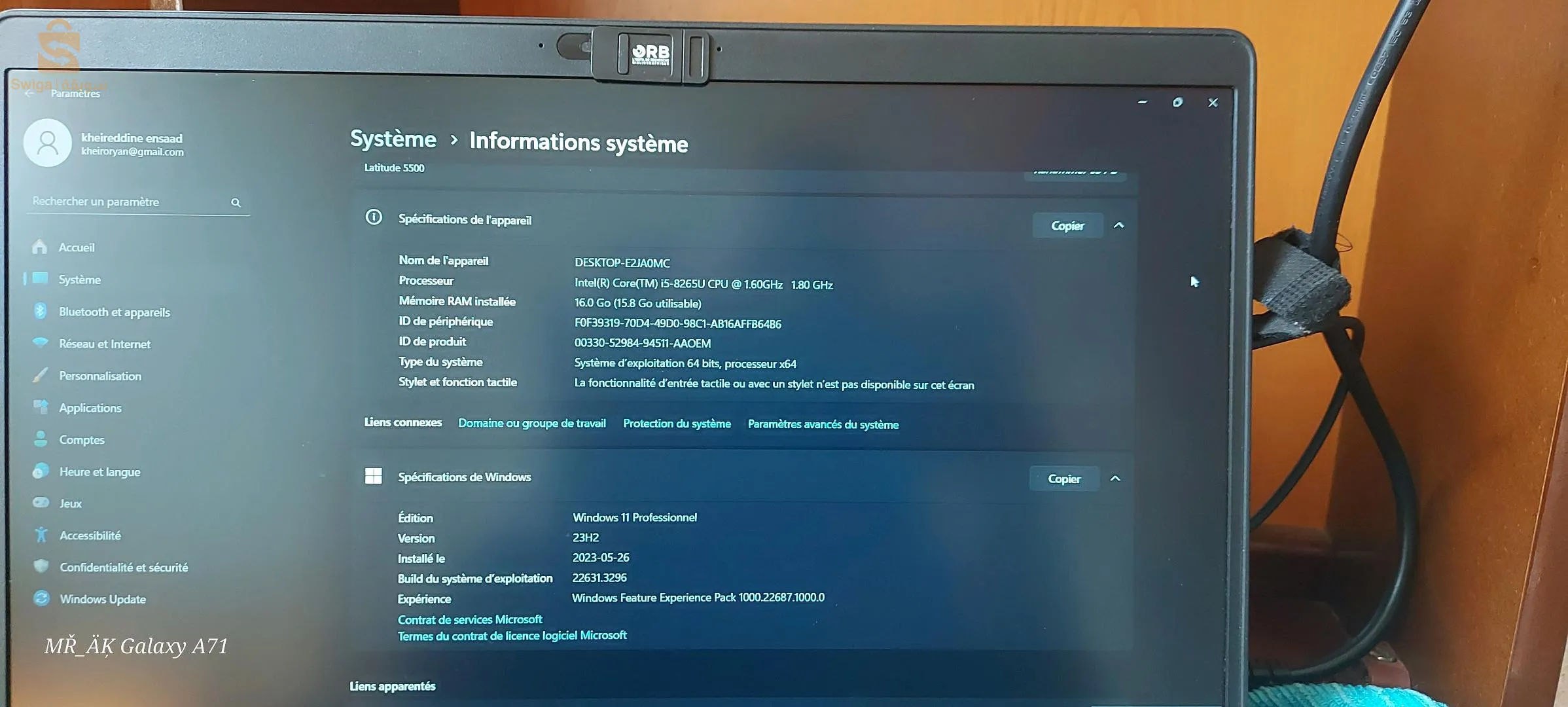The width and height of the screenshot is (1568, 707).
Task: Click the Rechercher un paramètre search field
Action: click(x=137, y=202)
